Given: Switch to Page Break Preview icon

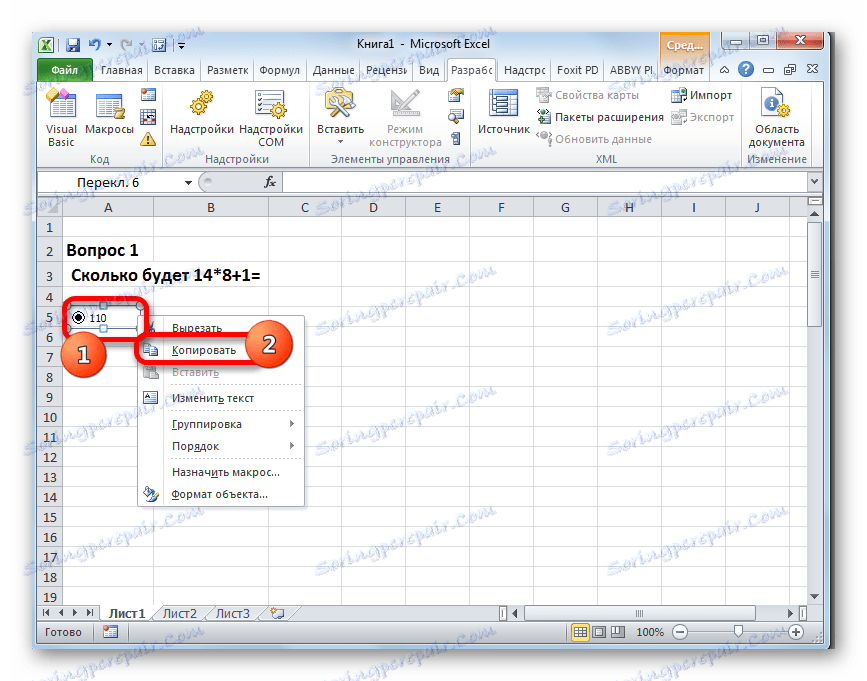Looking at the screenshot, I should pos(618,632).
